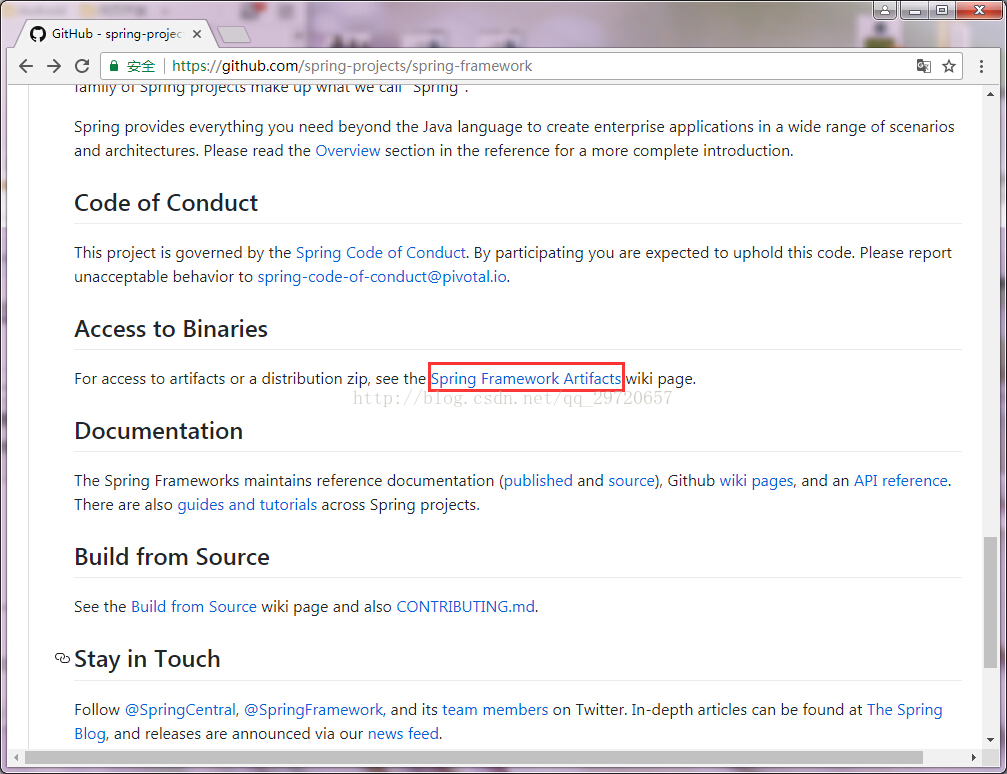Open a new tab with the new tab button
The height and width of the screenshot is (774, 1007).
tap(233, 34)
